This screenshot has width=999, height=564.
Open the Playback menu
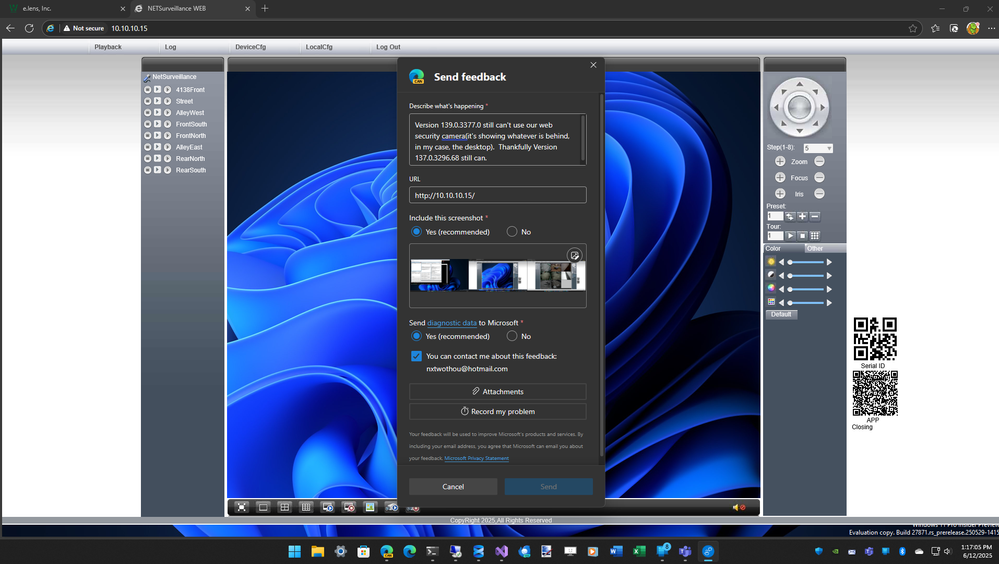pyautogui.click(x=108, y=47)
